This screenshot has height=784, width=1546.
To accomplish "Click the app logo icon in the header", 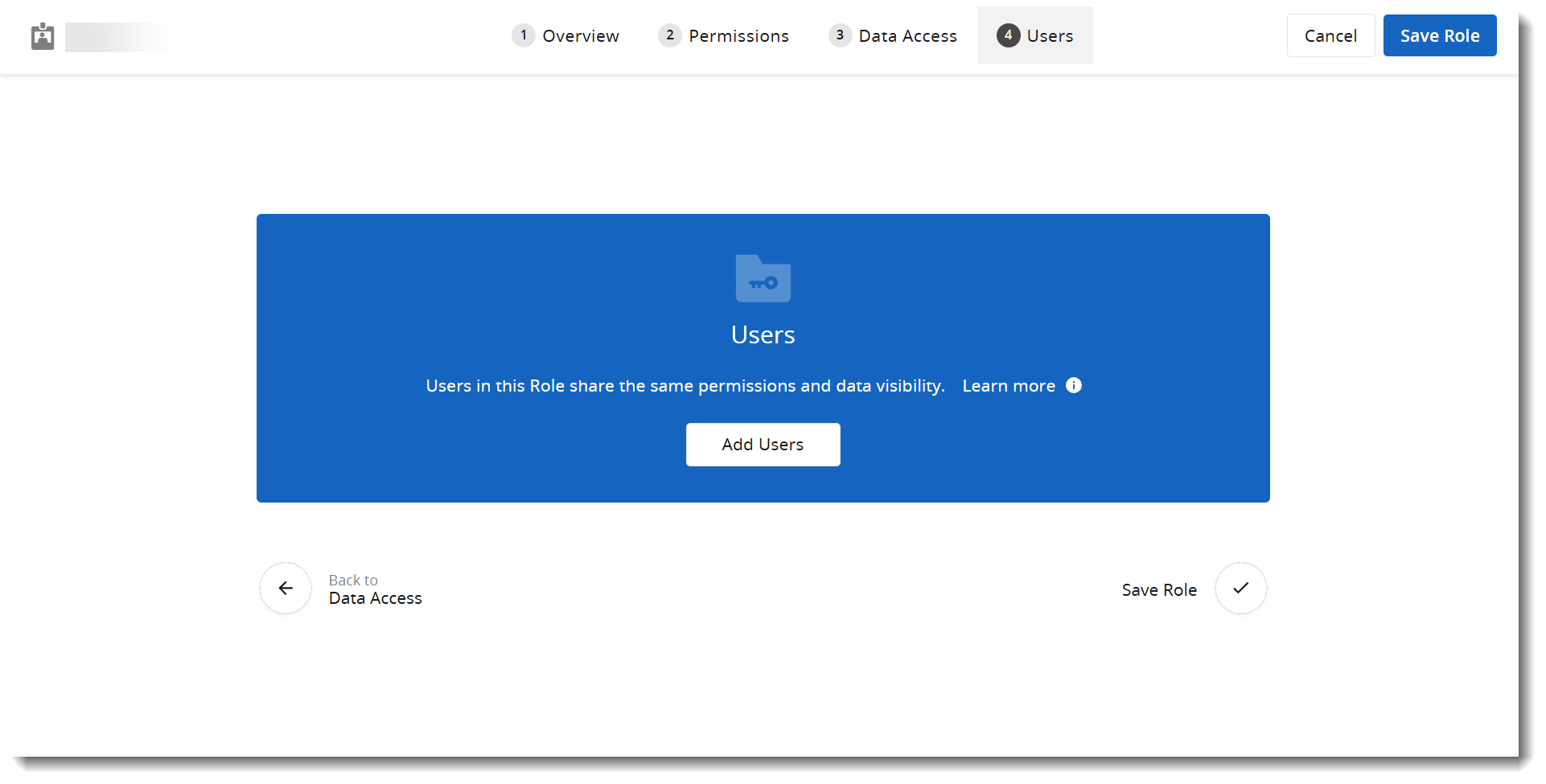I will point(43,36).
